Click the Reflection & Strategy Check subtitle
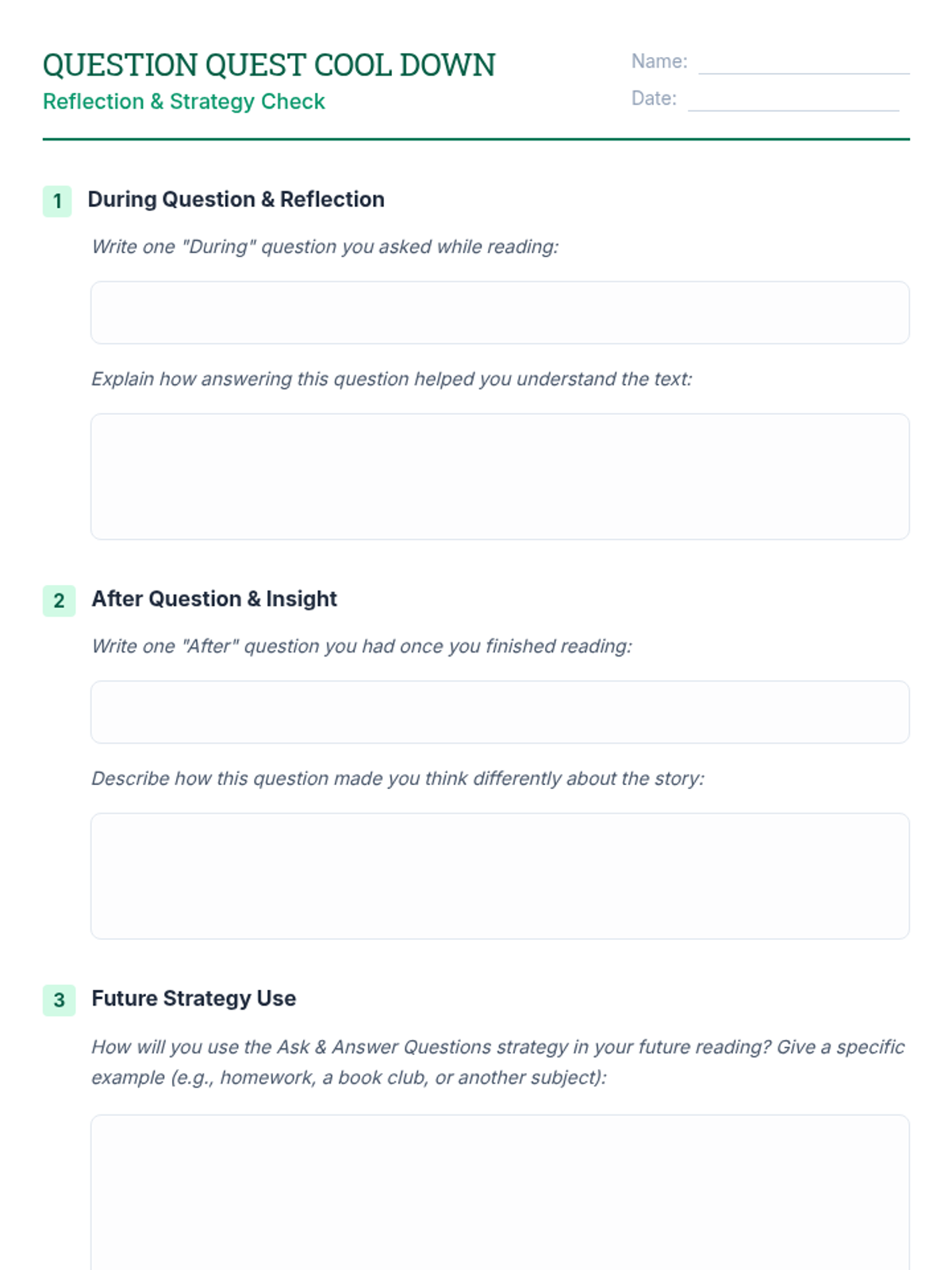Viewport: 952px width, 1270px height. [x=184, y=102]
